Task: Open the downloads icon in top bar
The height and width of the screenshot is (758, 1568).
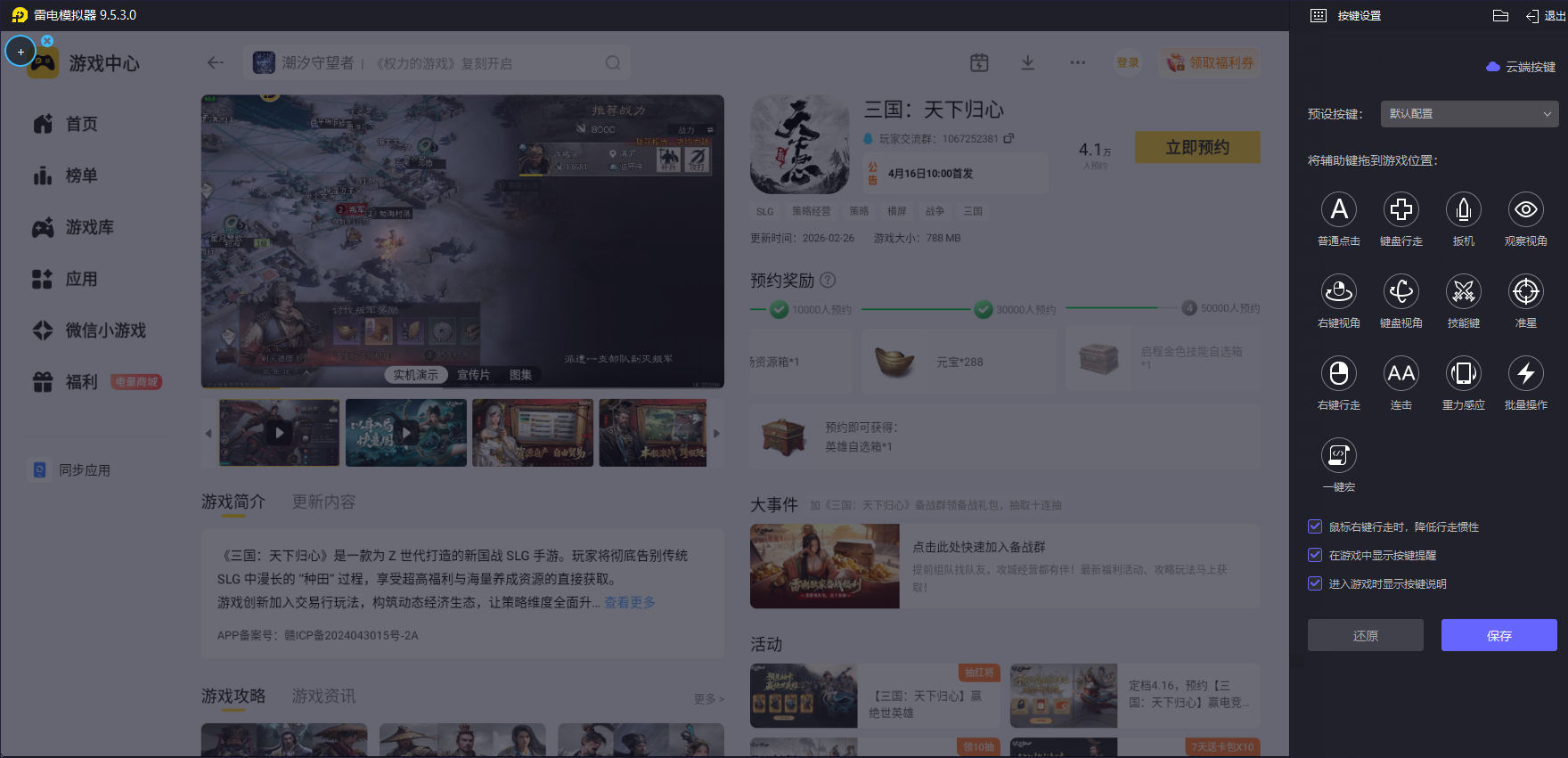Action: tap(1027, 62)
